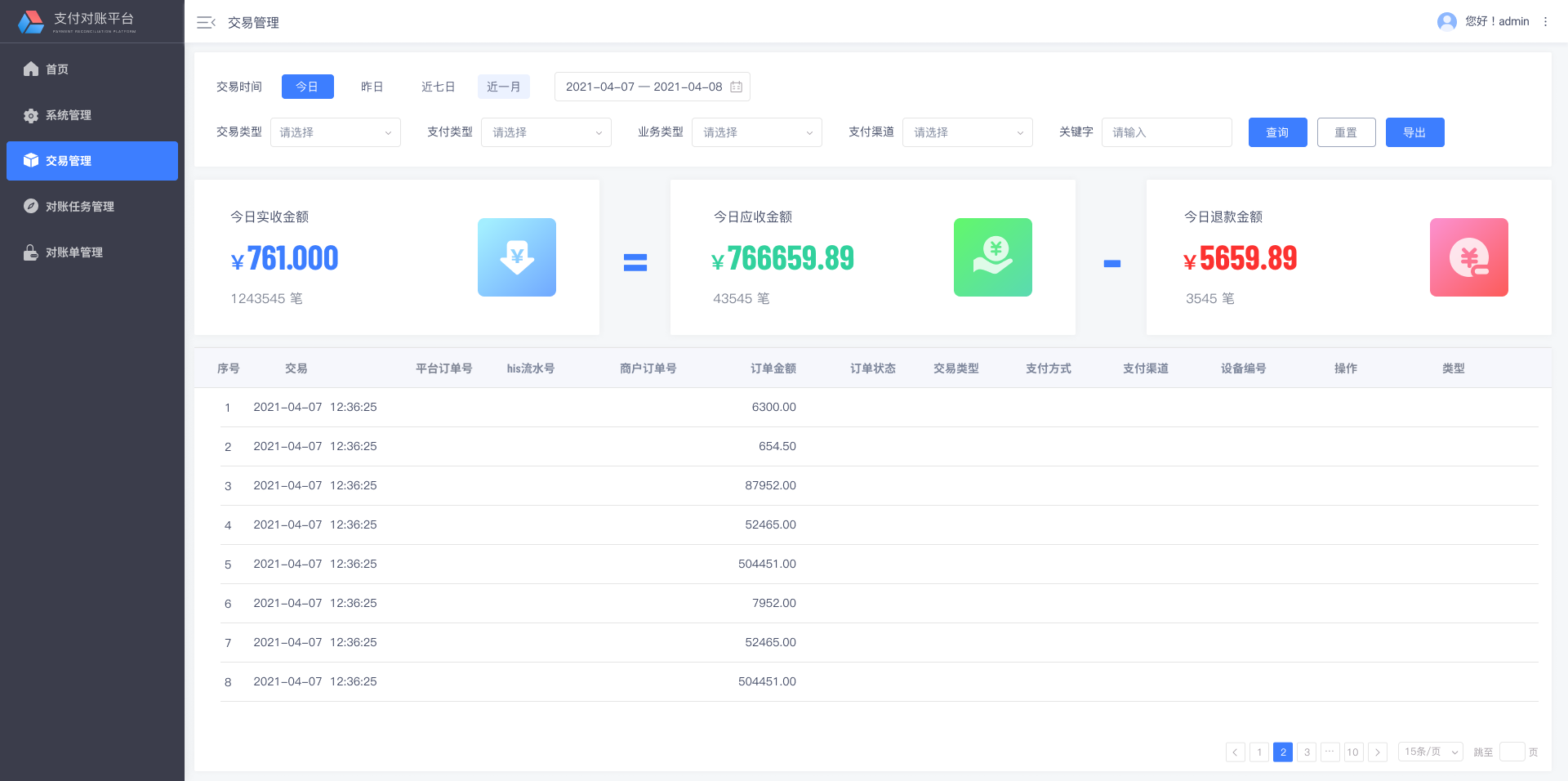
Task: Click the amount 87952.00 in row 3
Action: tap(771, 485)
